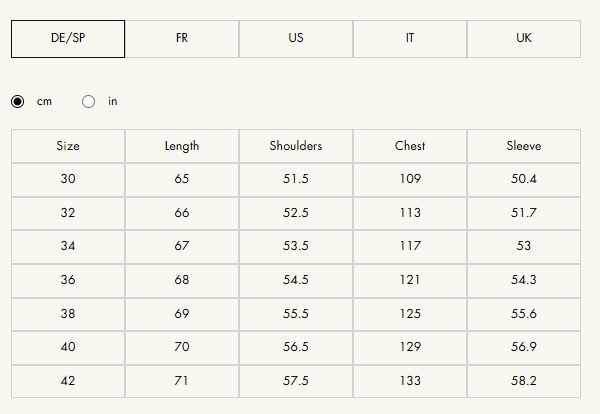Select the cm unit radio button
The width and height of the screenshot is (600, 414).
point(18,101)
